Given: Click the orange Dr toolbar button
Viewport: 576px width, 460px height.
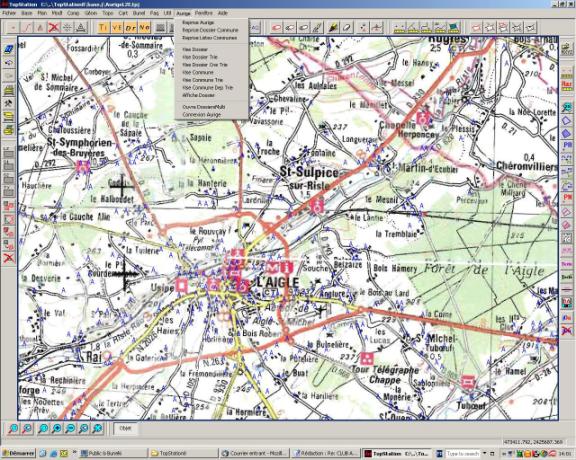Looking at the screenshot, I should (x=130, y=28).
